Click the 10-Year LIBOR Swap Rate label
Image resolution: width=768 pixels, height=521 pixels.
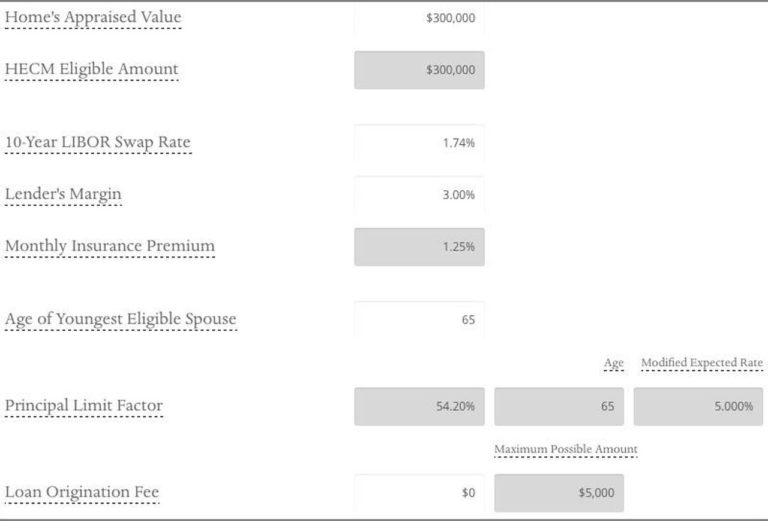97,143
